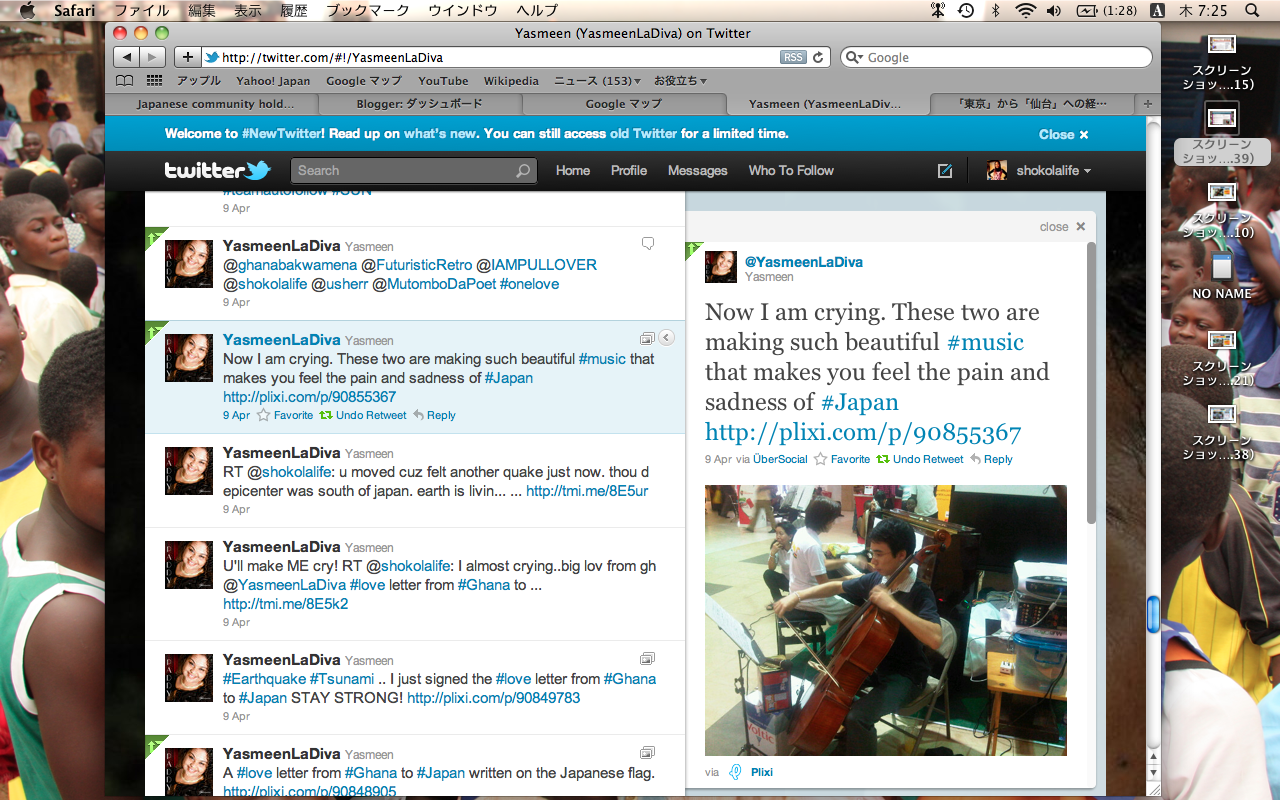The height and width of the screenshot is (800, 1280).
Task: Click Reply in the highlighted tweet
Action: tap(434, 415)
